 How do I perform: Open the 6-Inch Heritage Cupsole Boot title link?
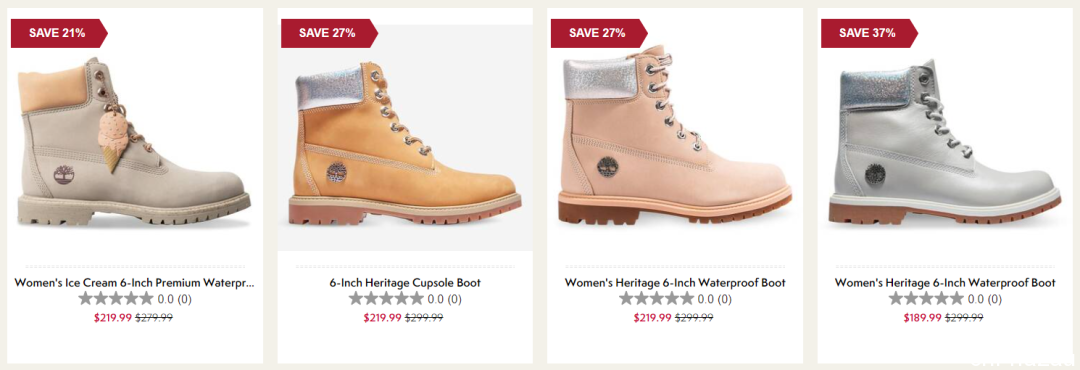coord(405,282)
